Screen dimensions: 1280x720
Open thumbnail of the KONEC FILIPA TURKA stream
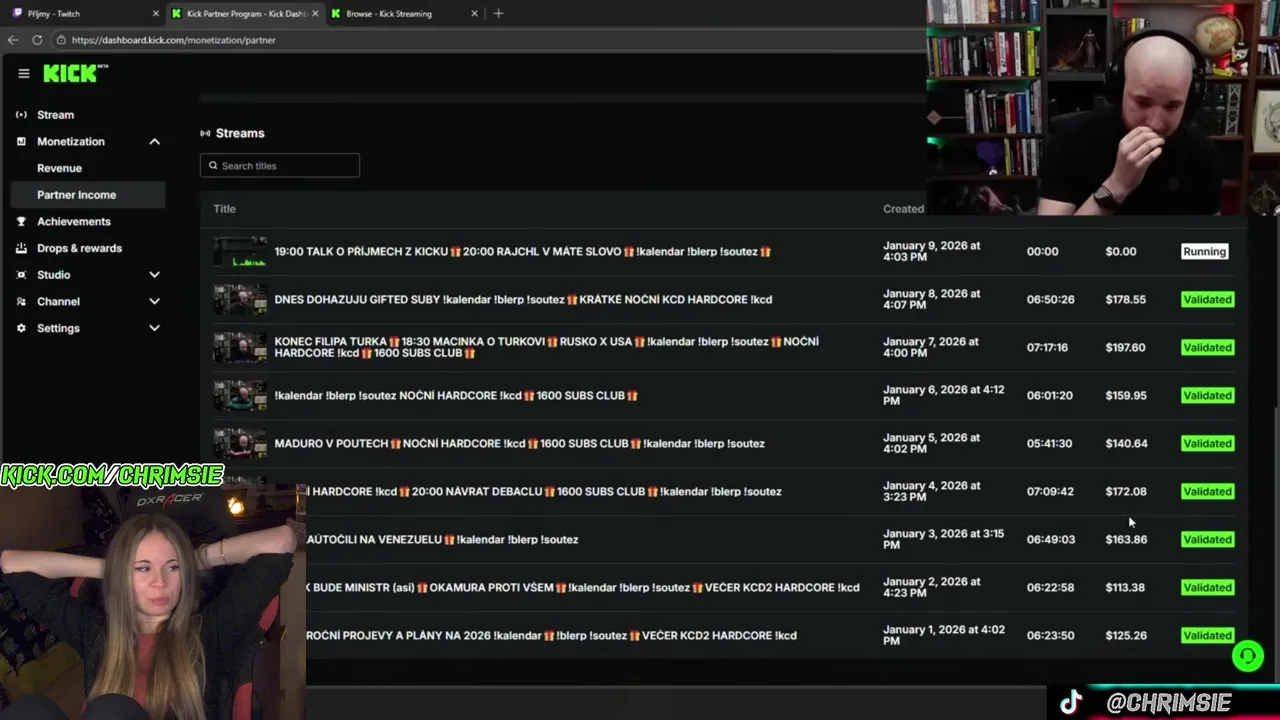240,348
